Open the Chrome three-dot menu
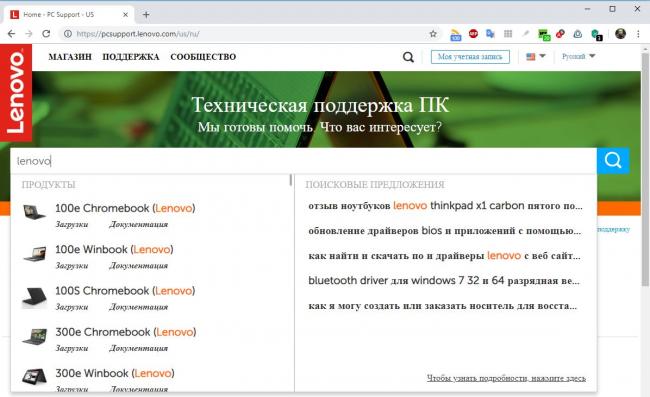The width and height of the screenshot is (650, 397). 638,34
